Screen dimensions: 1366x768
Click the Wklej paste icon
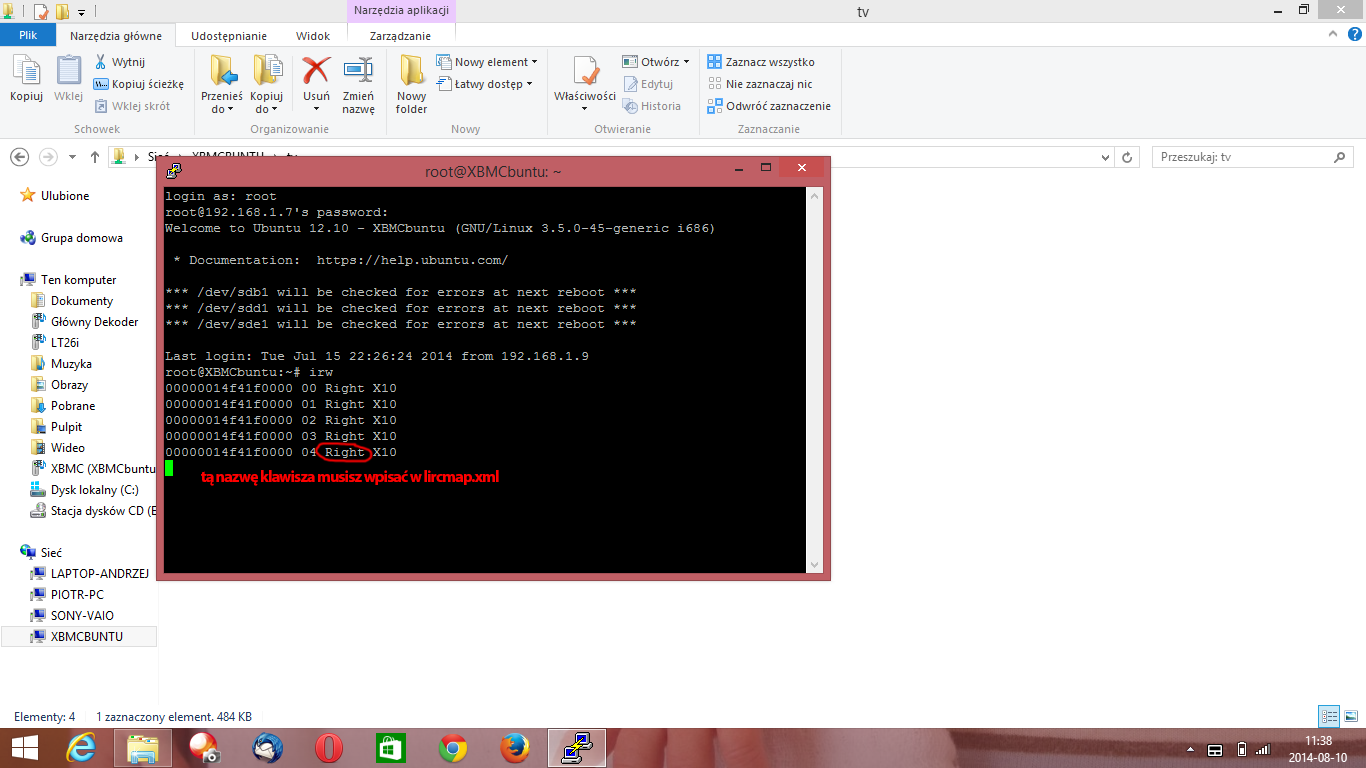(68, 79)
